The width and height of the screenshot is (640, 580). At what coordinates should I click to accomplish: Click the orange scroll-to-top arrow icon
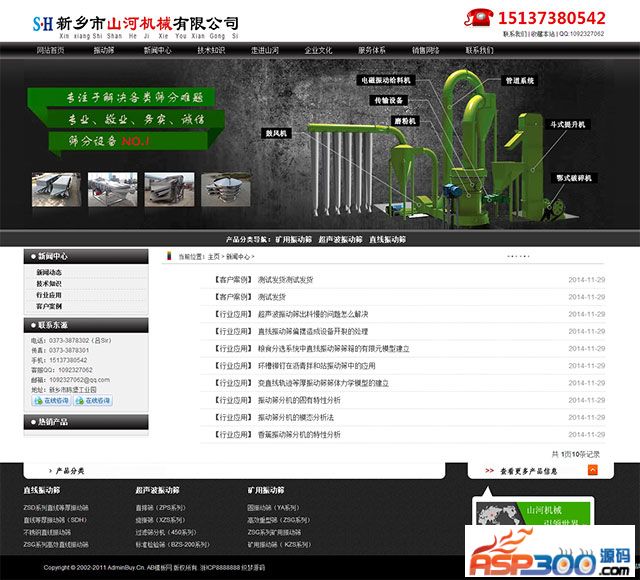pos(593,470)
